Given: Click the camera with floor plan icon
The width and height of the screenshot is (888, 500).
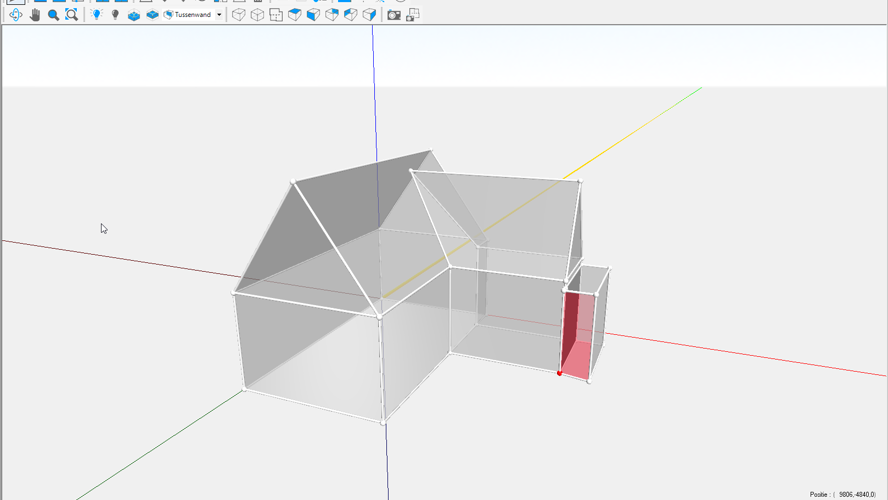Looking at the screenshot, I should coord(413,15).
